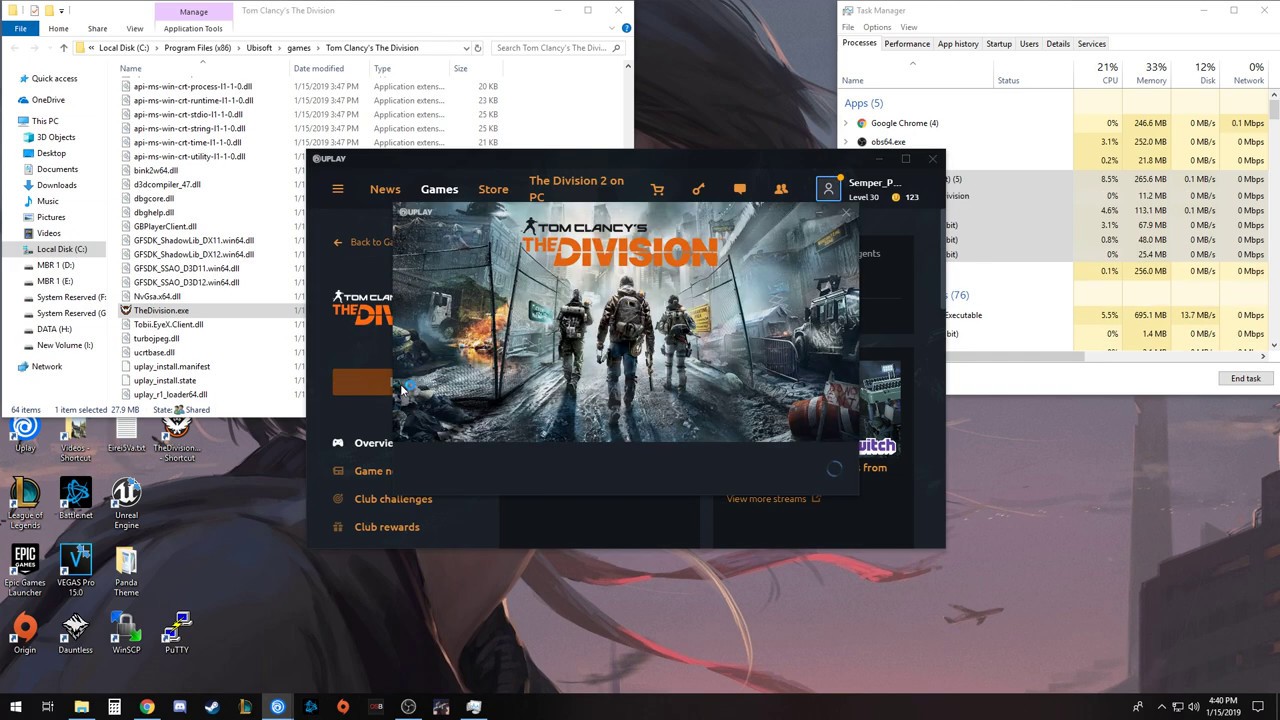Click View more streams link
The height and width of the screenshot is (720, 1280).
click(x=773, y=499)
